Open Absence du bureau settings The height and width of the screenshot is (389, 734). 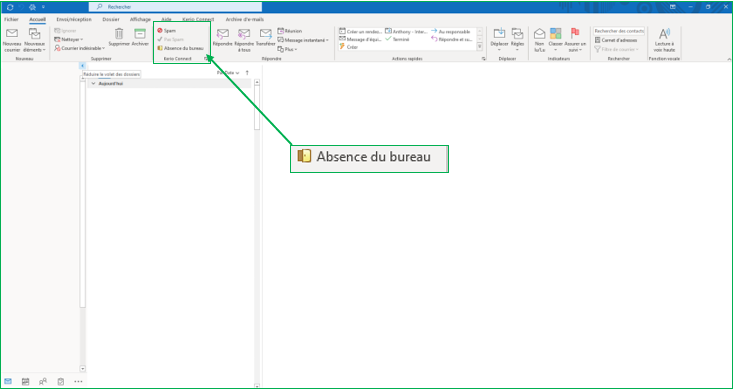point(180,48)
